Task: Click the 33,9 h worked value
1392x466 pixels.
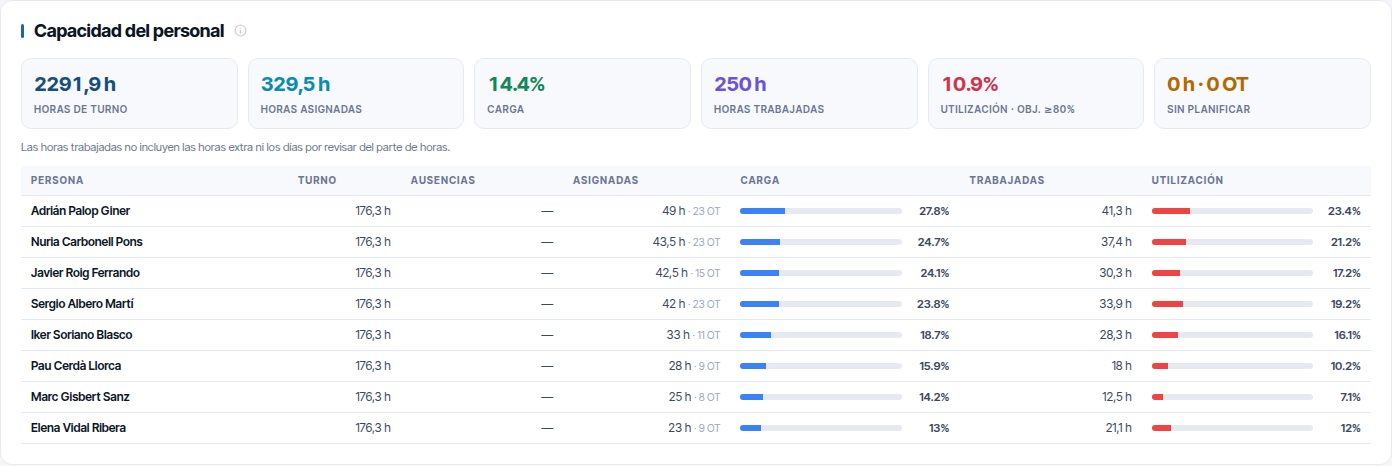Action: point(1115,304)
